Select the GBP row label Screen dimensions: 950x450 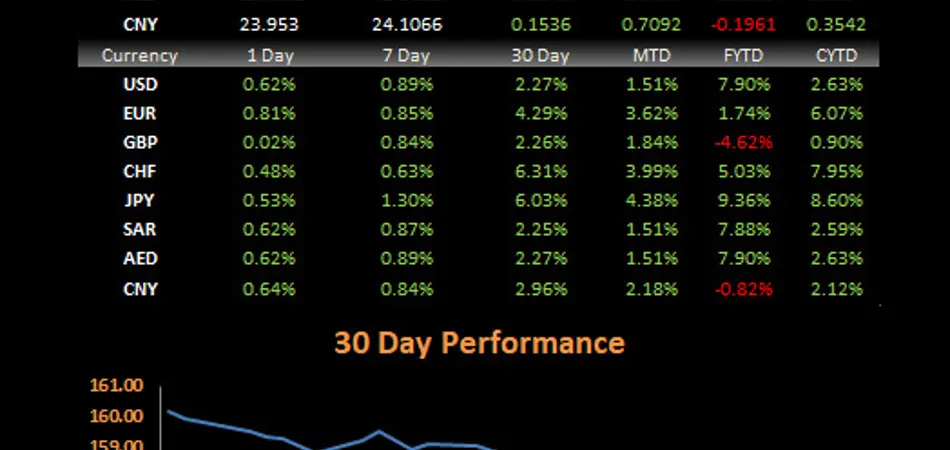[x=139, y=143]
